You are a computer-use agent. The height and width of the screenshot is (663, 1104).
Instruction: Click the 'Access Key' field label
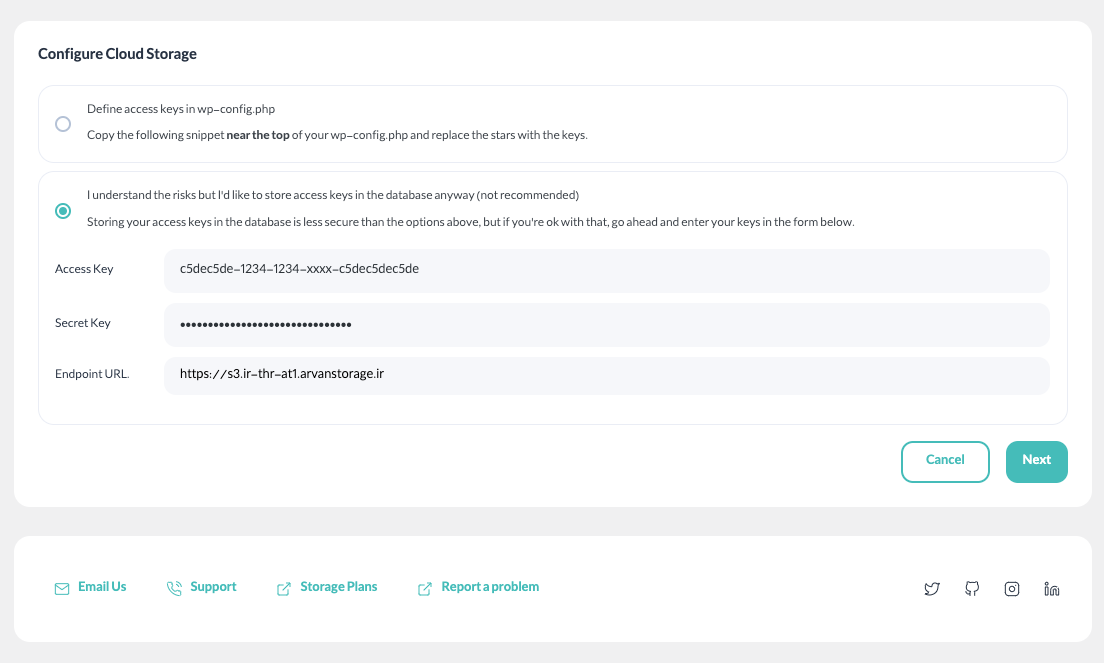coord(84,269)
